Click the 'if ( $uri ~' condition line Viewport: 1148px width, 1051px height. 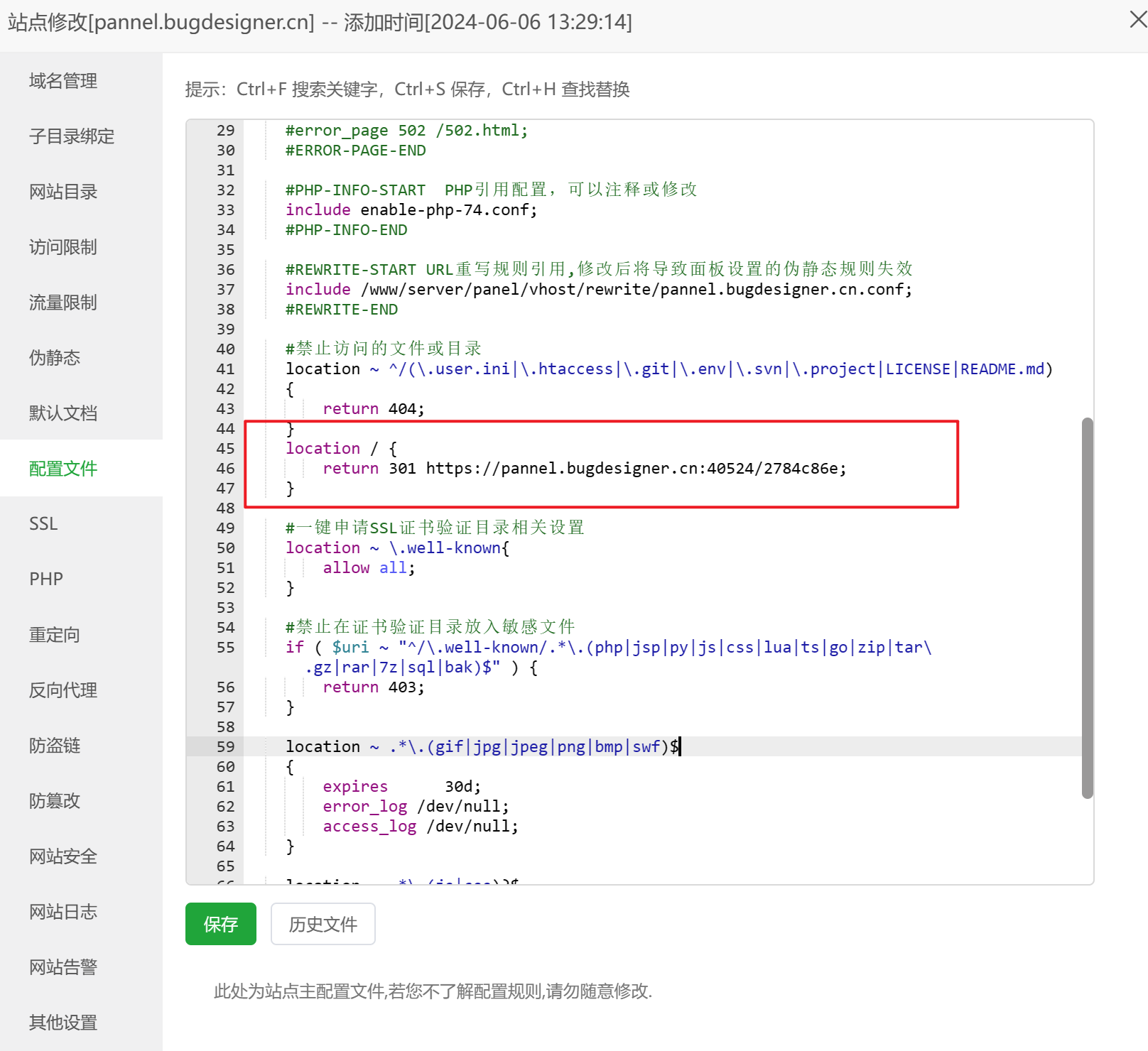pyautogui.click(x=608, y=648)
